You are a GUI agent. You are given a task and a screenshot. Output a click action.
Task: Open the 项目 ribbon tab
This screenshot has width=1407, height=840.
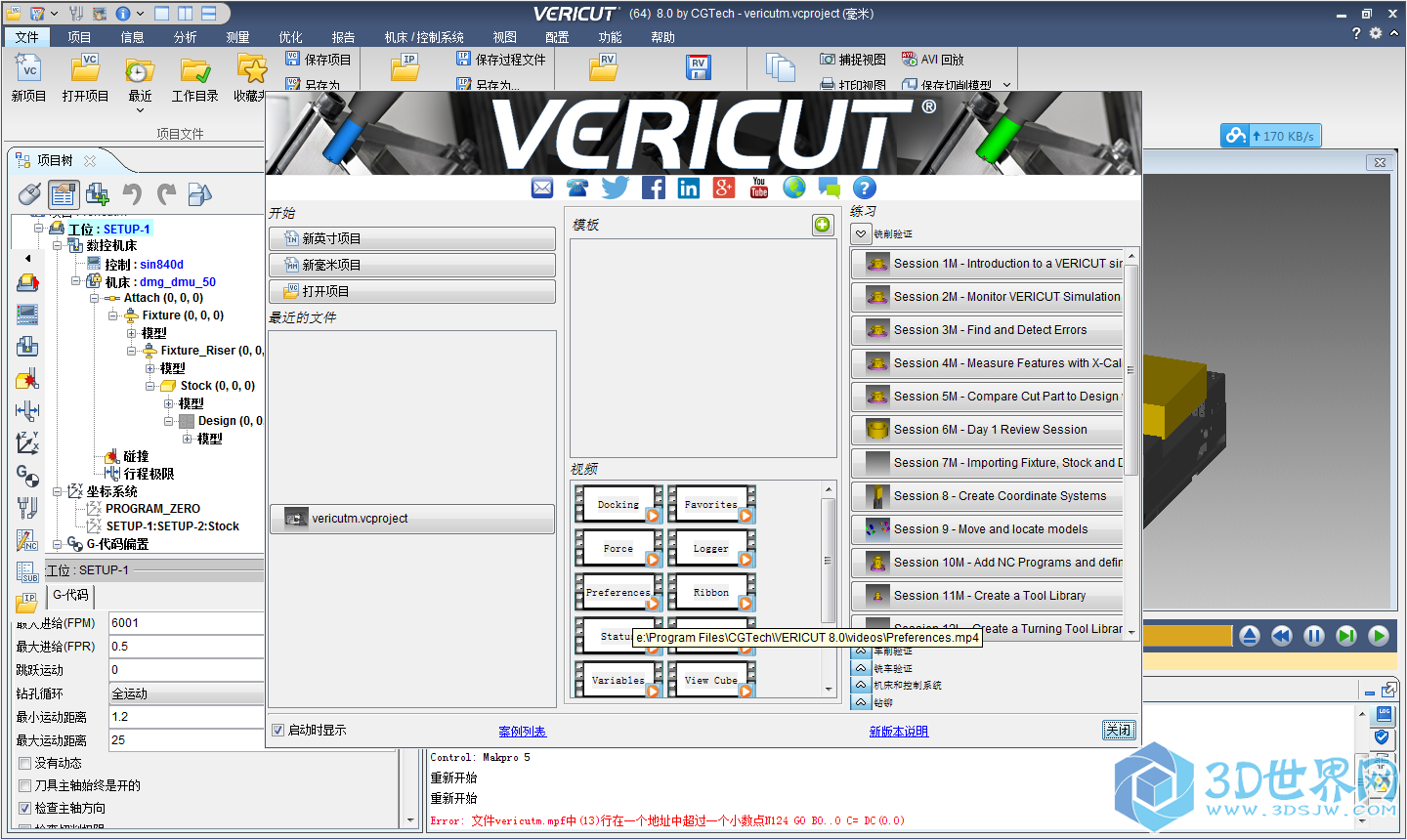[79, 37]
